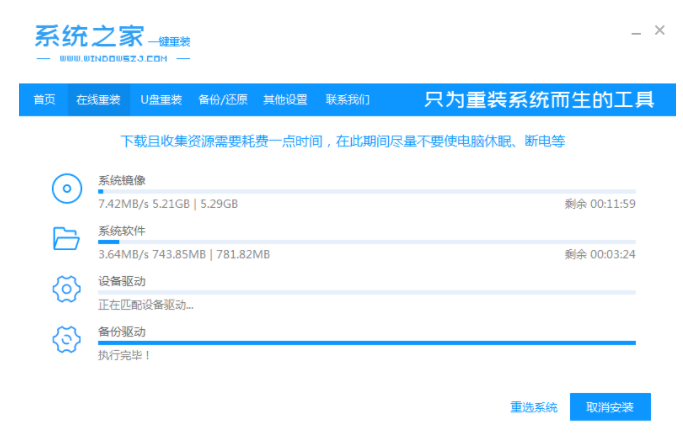Viewport: 683px width, 433px height.
Task: Open the U盘重装 tab
Action: (x=161, y=100)
